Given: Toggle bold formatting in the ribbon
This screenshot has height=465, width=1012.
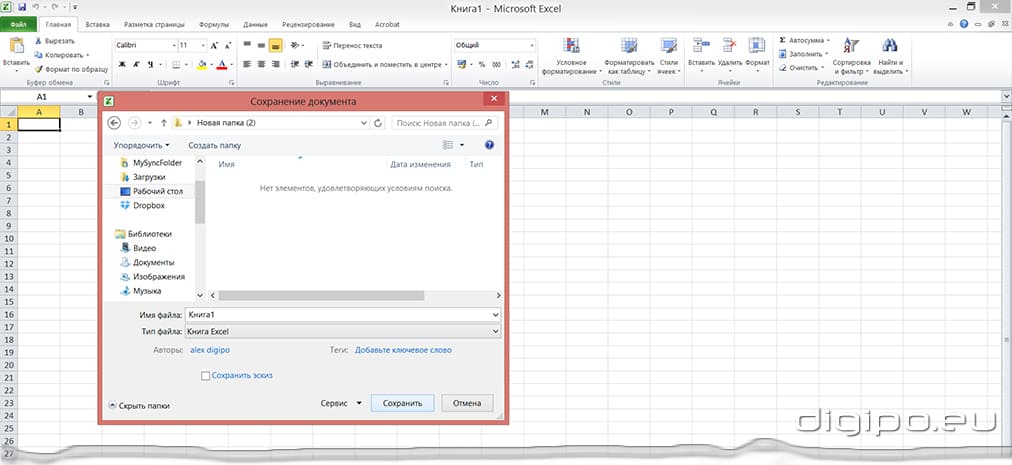Looking at the screenshot, I should (122, 64).
